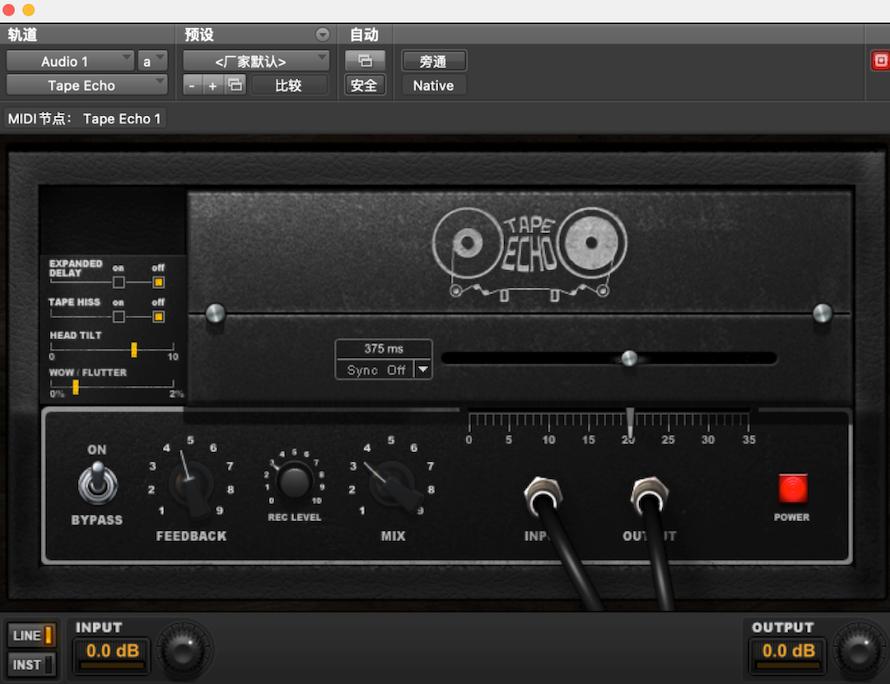The width and height of the screenshot is (890, 684).
Task: Turn Expanded Delay off
Action: 158,282
